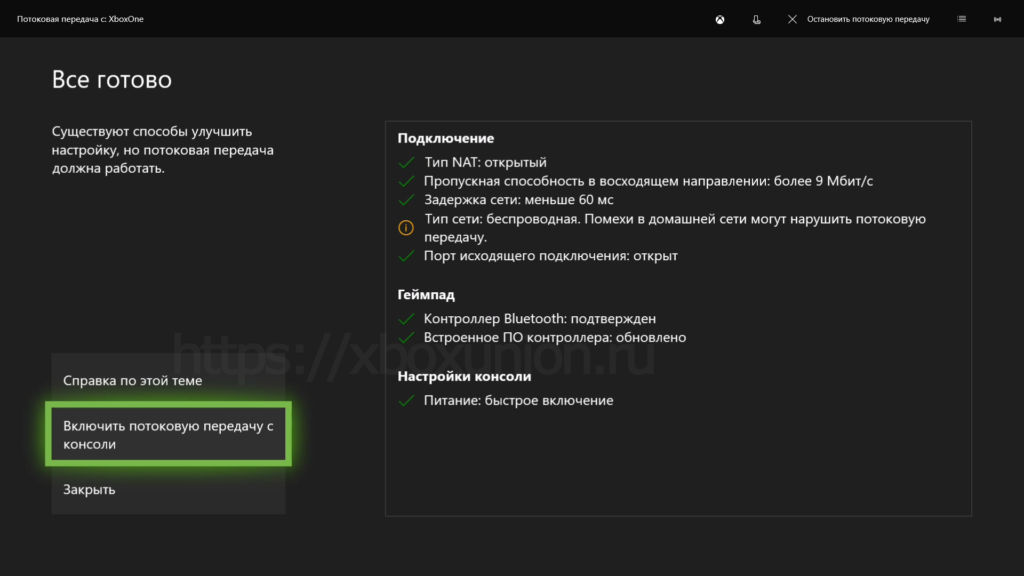The image size is (1024, 576).
Task: Click the stream quality icon at top right
Action: pyautogui.click(x=997, y=19)
